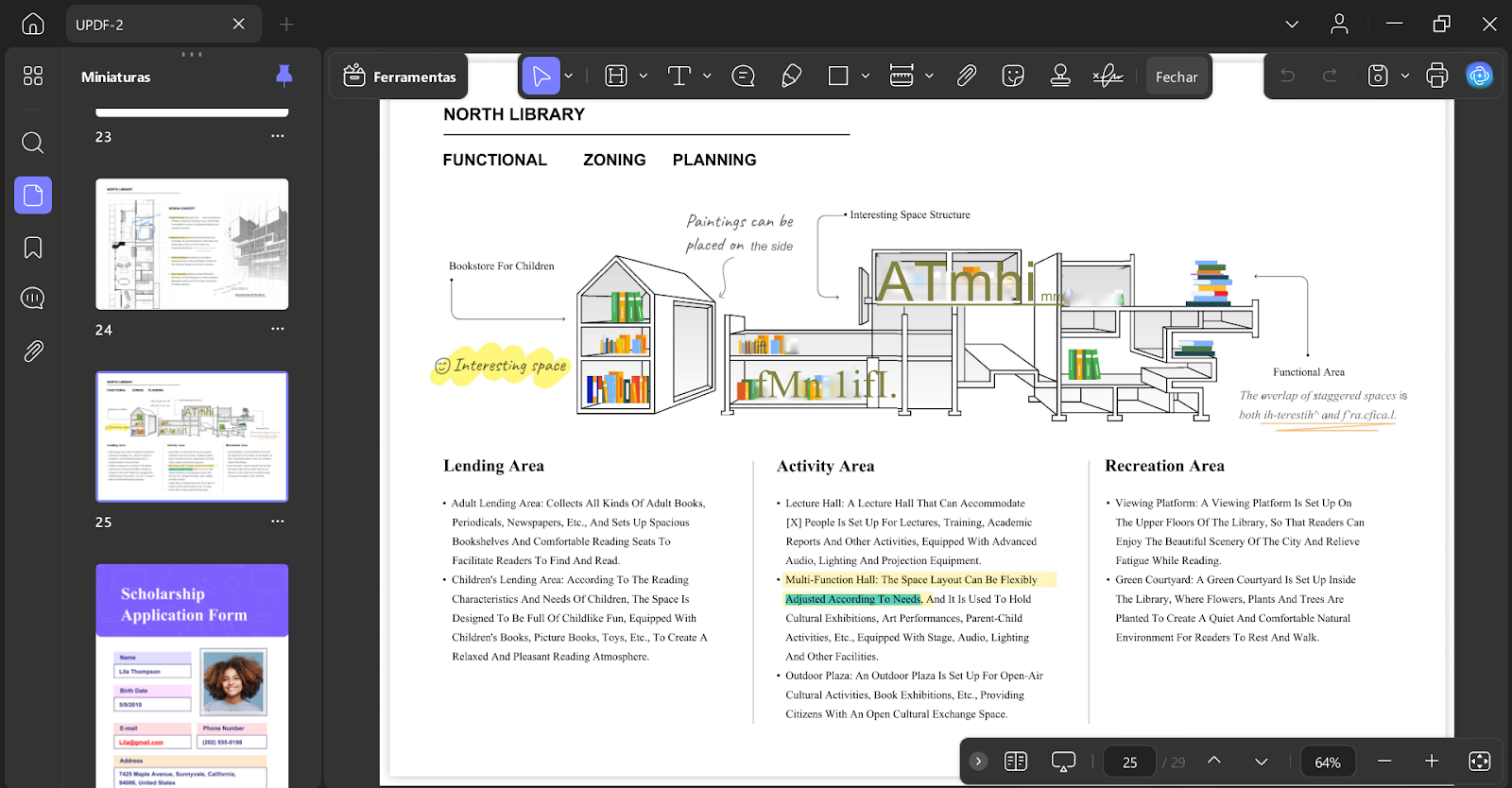Select the stamp tool
The width and height of the screenshot is (1512, 788).
[1060, 77]
